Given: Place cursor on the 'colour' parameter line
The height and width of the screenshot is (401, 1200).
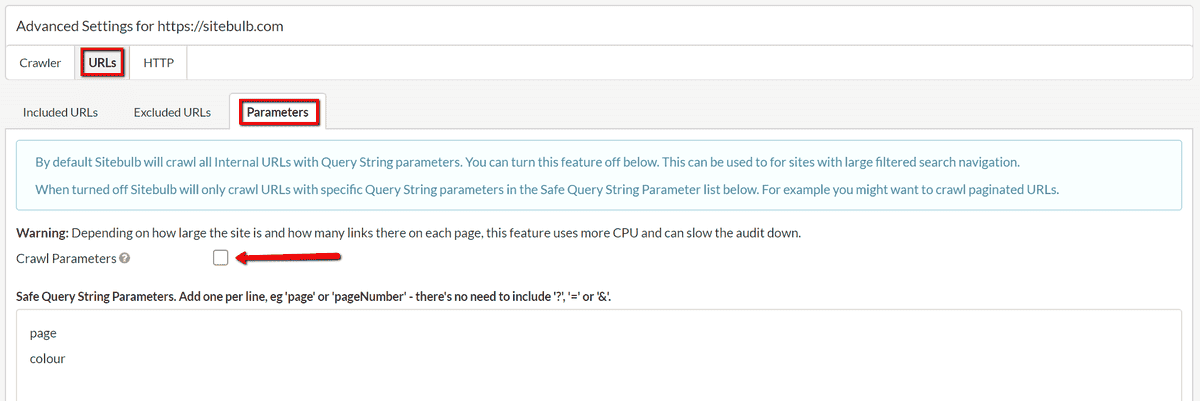Looking at the screenshot, I should [x=48, y=358].
